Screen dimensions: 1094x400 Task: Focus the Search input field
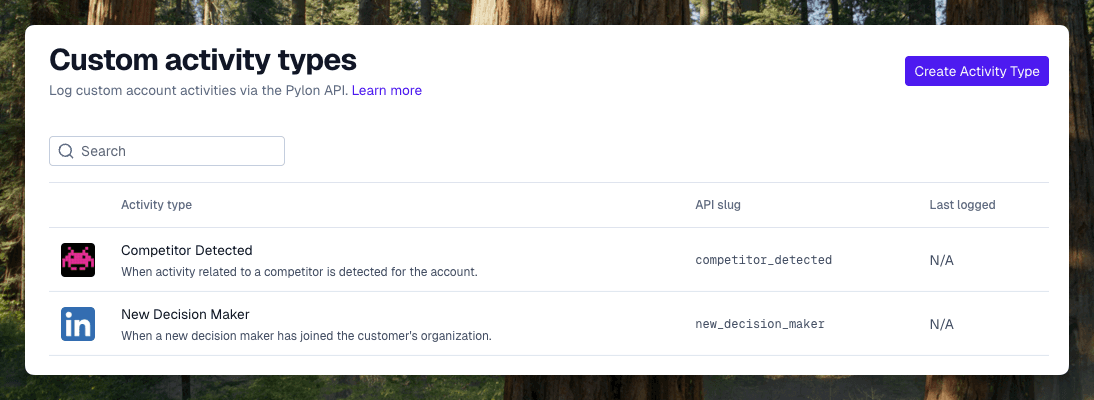pyautogui.click(x=167, y=151)
